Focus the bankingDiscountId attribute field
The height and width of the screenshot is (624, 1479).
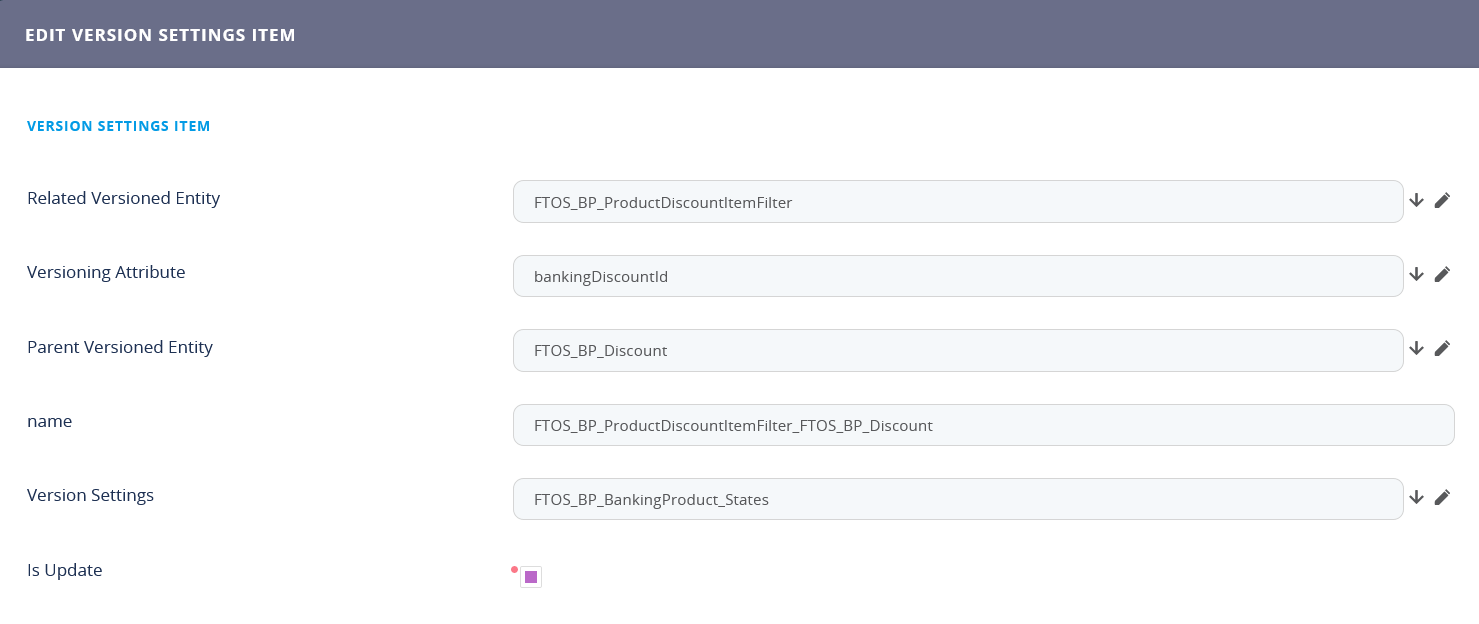(957, 276)
